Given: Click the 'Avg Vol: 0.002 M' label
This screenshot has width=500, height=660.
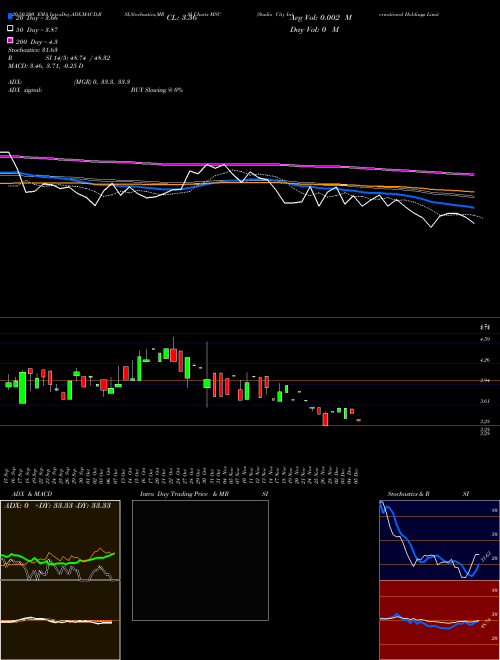Looking at the screenshot, I should 321,18.
